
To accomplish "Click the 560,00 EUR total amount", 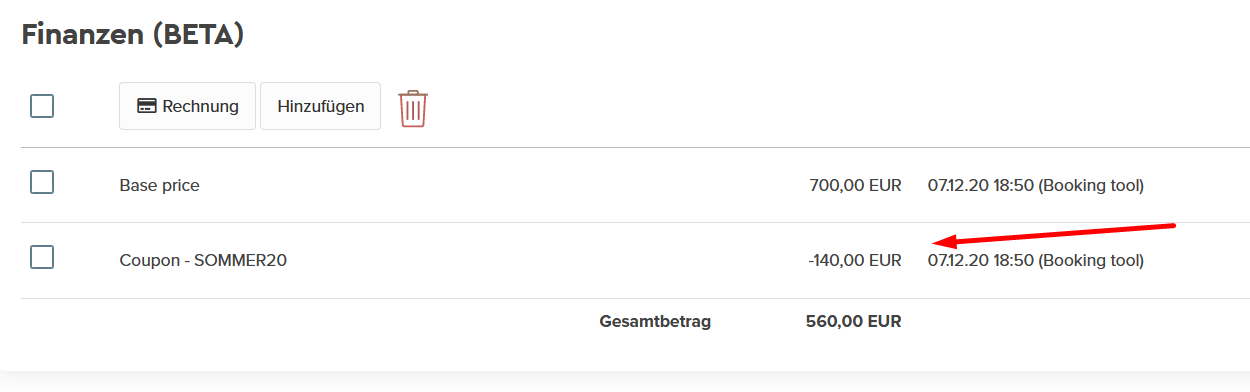I will 854,322.
